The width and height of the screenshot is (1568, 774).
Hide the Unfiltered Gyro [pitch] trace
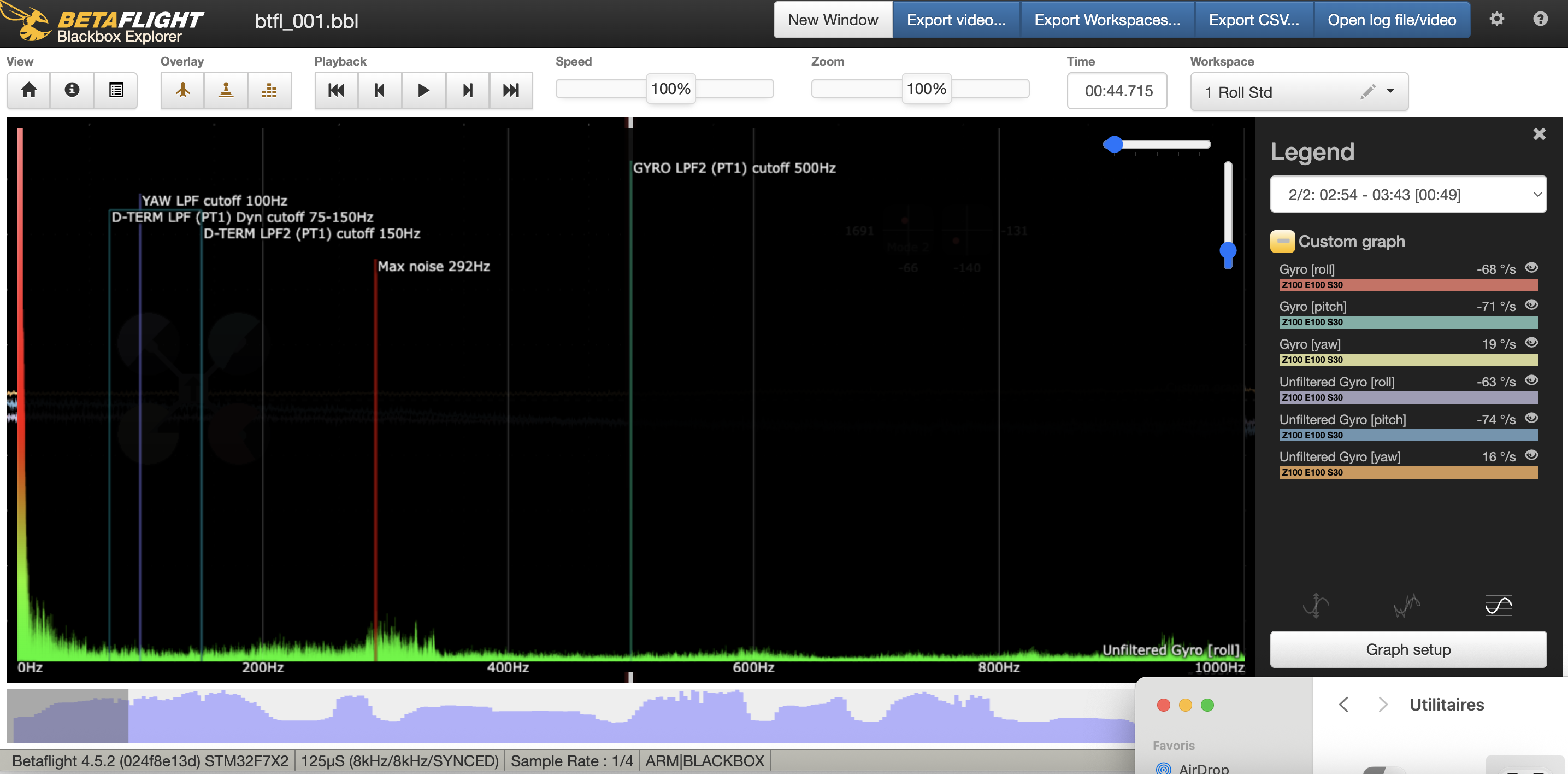point(1531,418)
